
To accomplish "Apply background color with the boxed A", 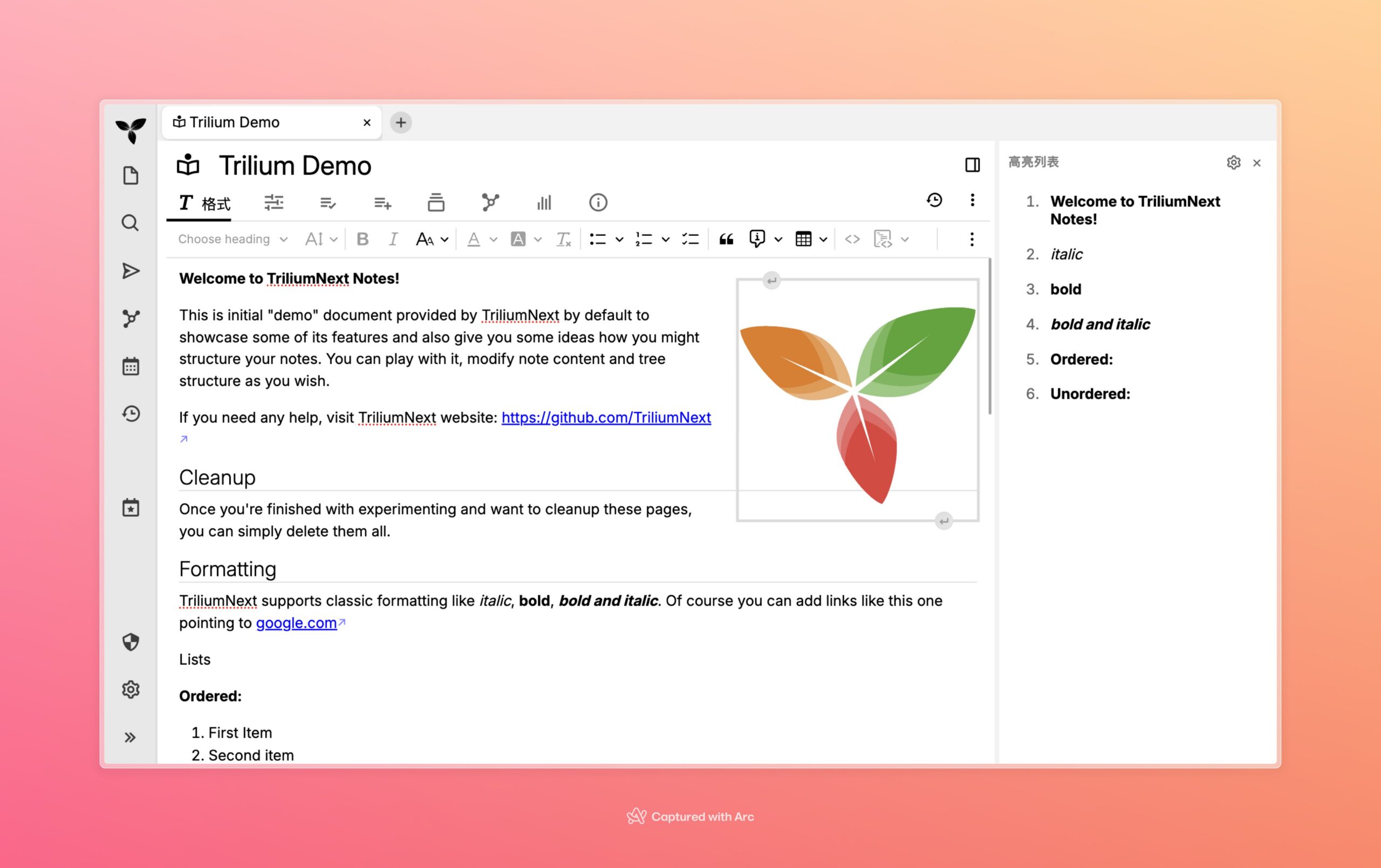I will pos(518,239).
